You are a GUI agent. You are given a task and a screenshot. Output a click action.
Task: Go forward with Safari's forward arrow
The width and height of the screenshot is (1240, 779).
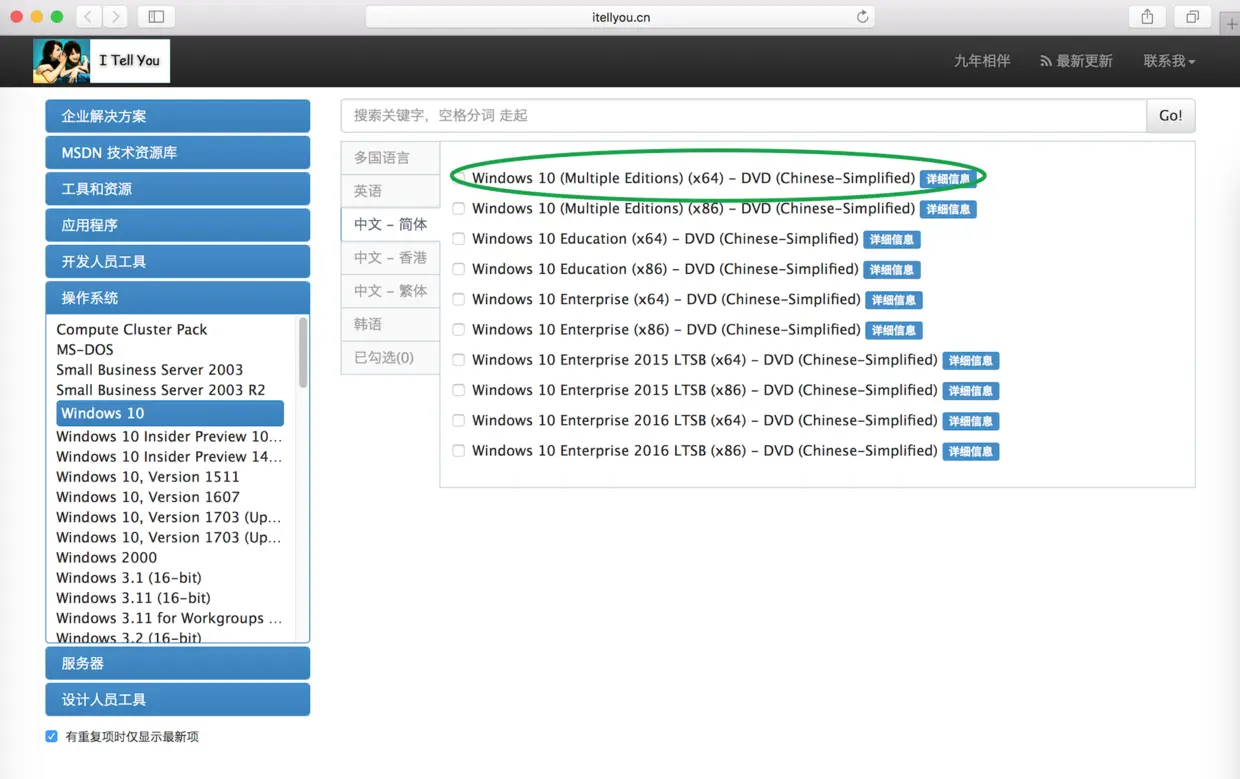pyautogui.click(x=116, y=17)
